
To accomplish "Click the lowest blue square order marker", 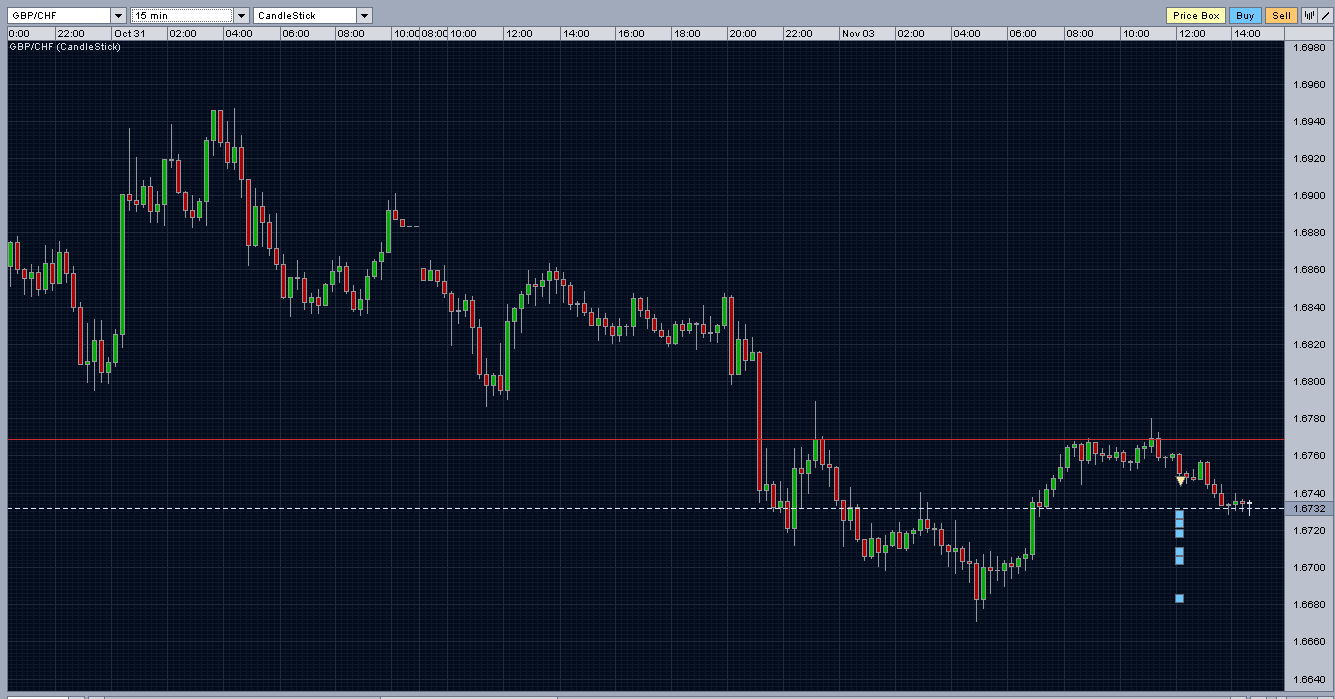I will tap(1180, 599).
